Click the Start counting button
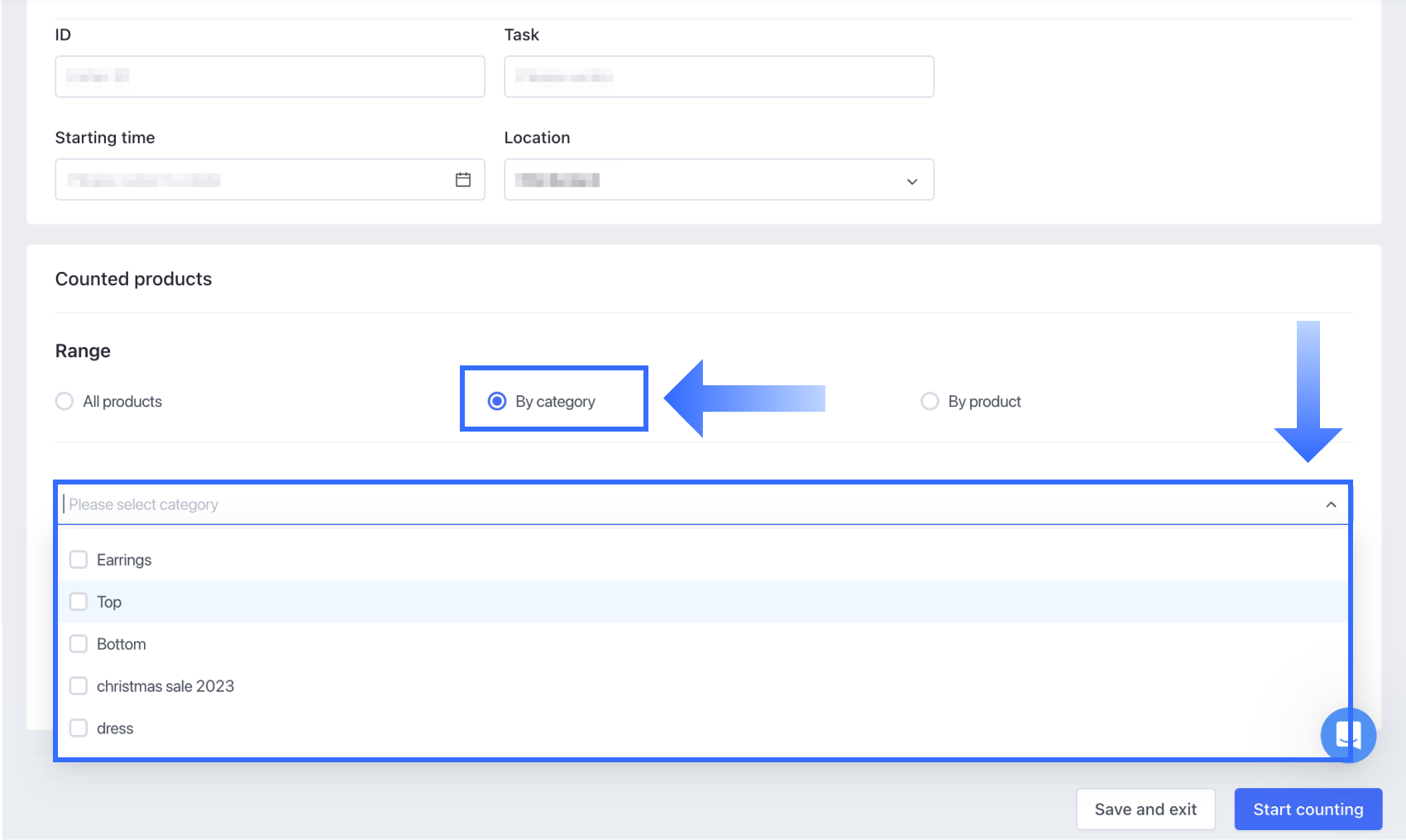This screenshot has width=1406, height=840. tap(1308, 809)
